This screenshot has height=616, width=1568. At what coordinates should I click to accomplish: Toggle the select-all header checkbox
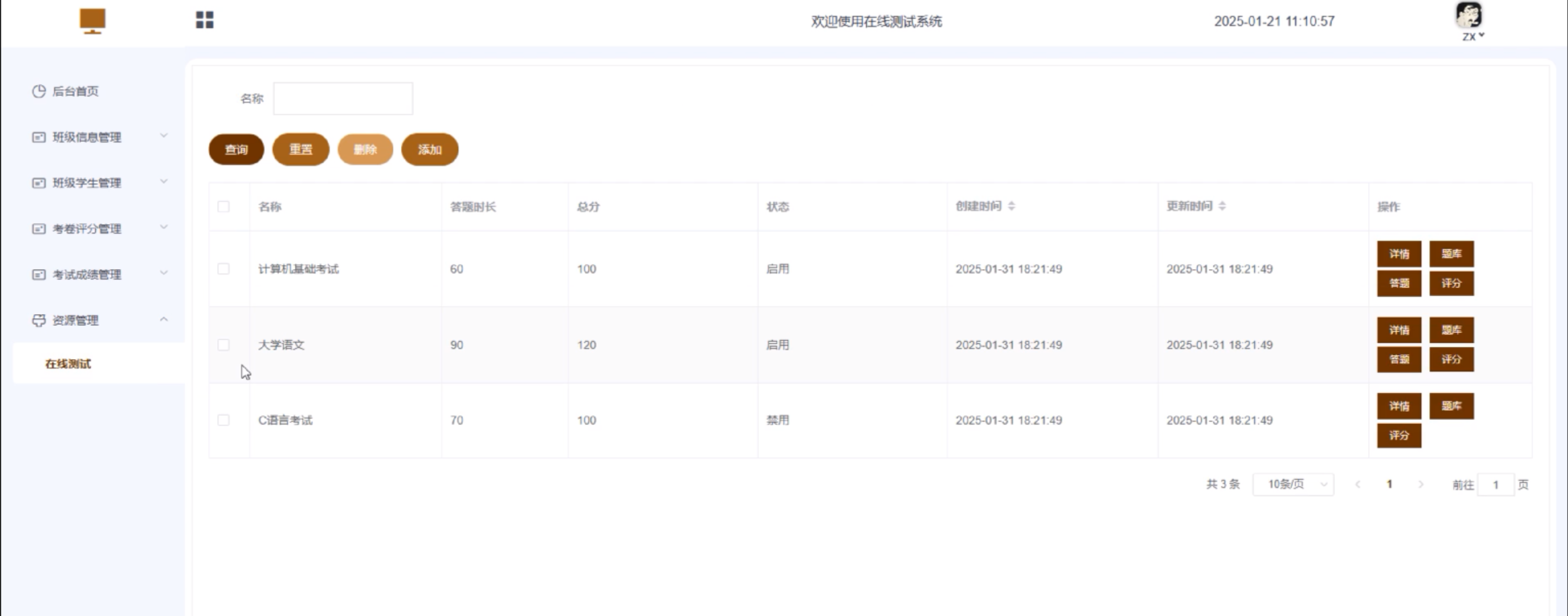[x=224, y=206]
